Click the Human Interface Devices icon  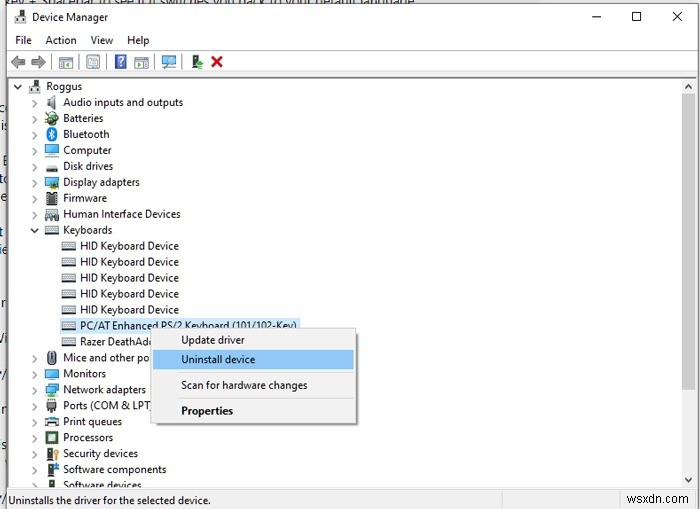pyautogui.click(x=52, y=214)
